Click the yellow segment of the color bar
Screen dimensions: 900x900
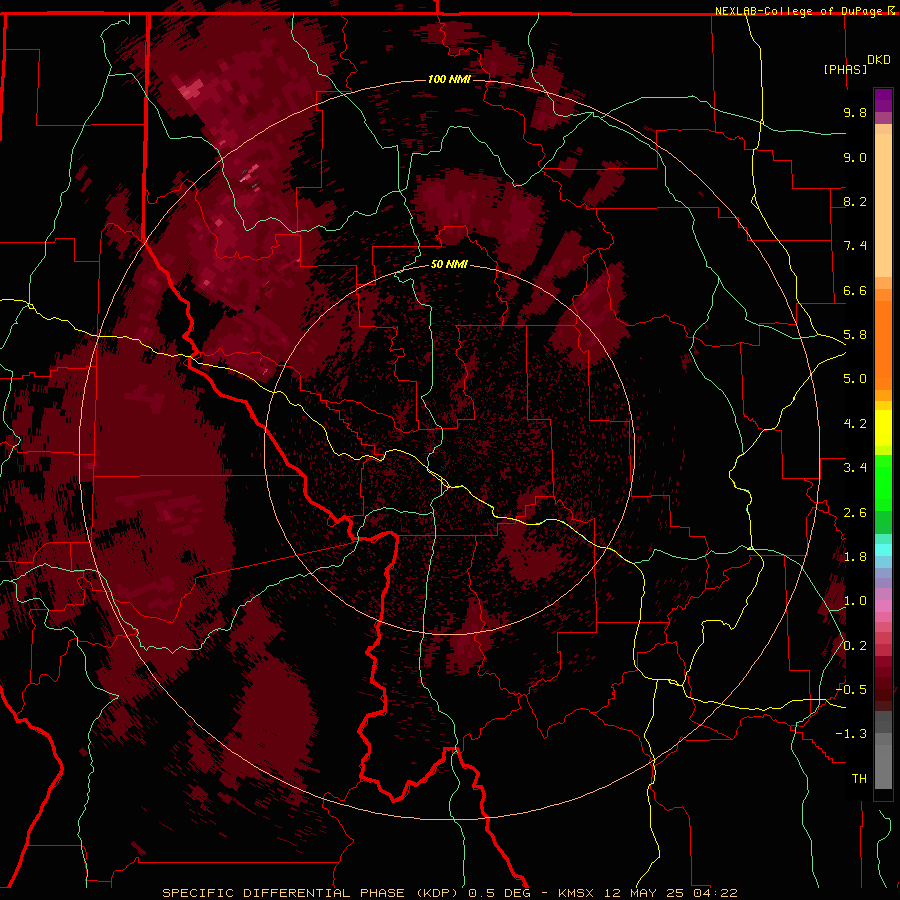883,428
